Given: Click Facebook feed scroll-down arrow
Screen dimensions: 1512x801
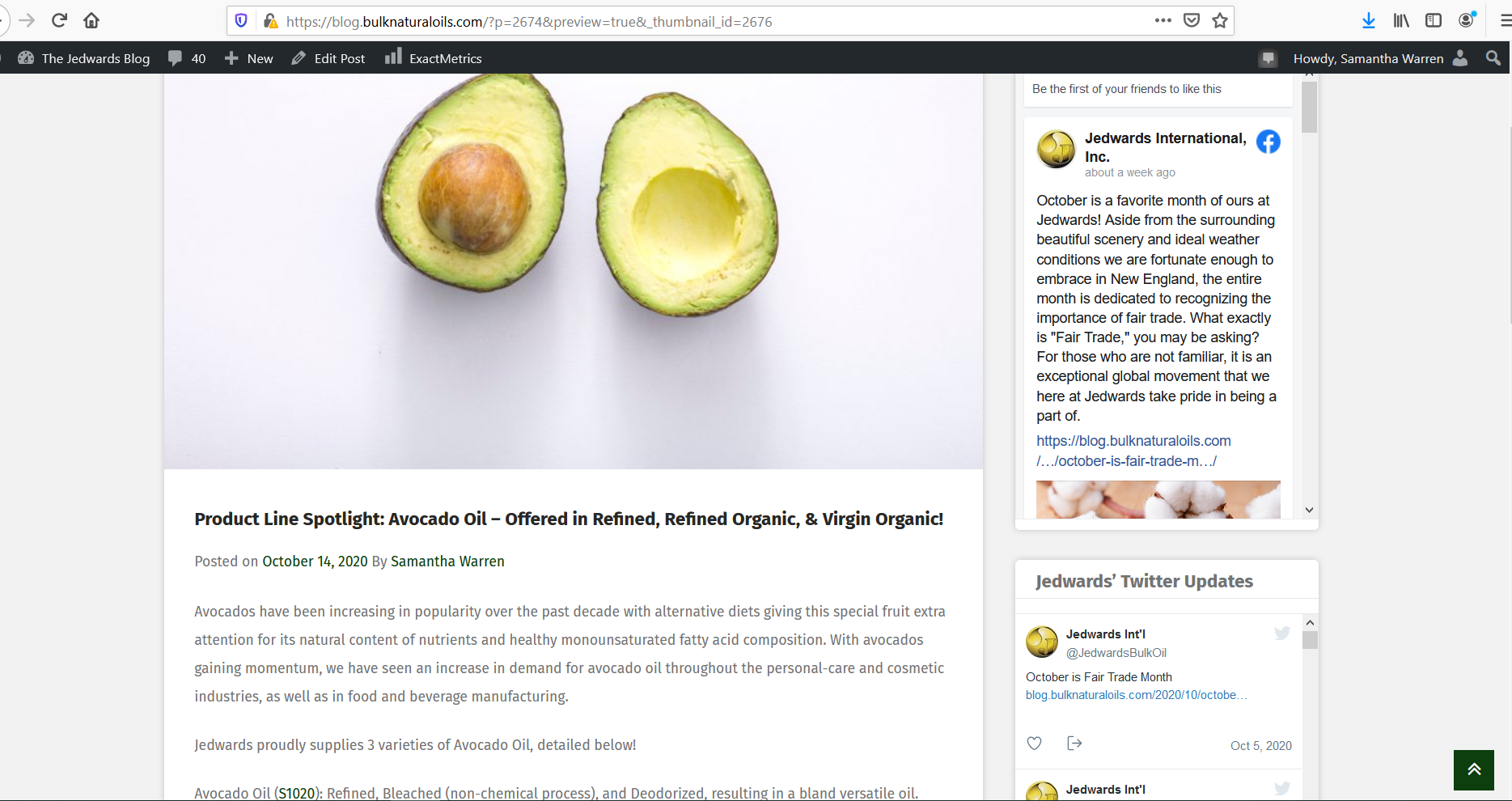Looking at the screenshot, I should [x=1309, y=511].
